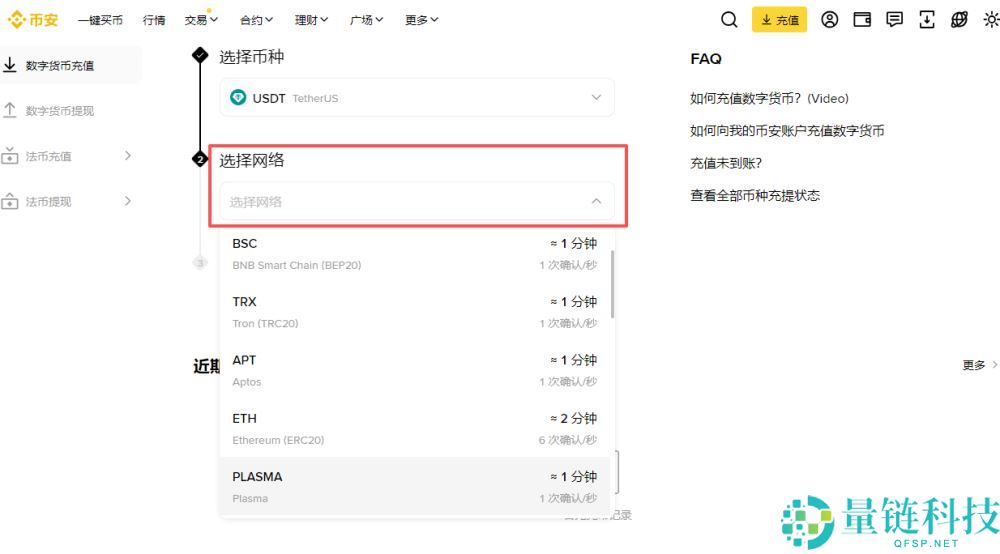Select the ETH Ethereum ERC20 network
Viewport: 1000px width, 554px height.
tap(415, 428)
